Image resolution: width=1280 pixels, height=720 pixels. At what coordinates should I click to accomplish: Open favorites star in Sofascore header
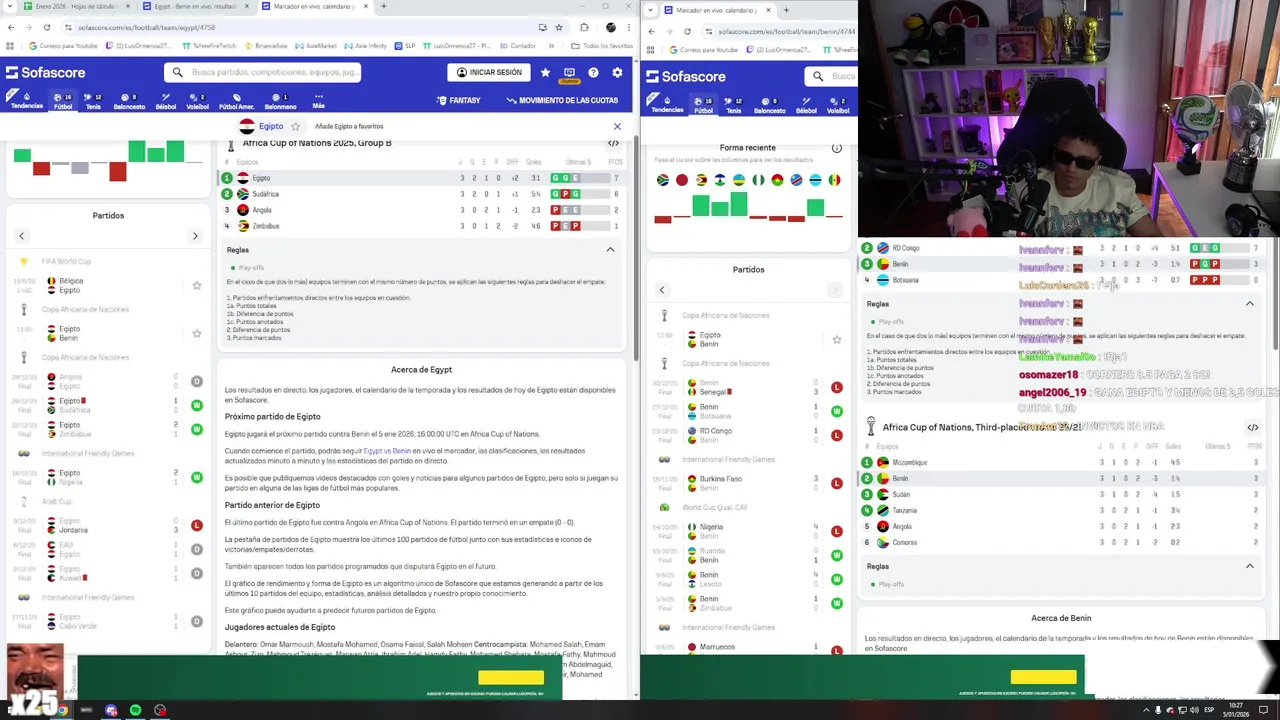point(545,72)
